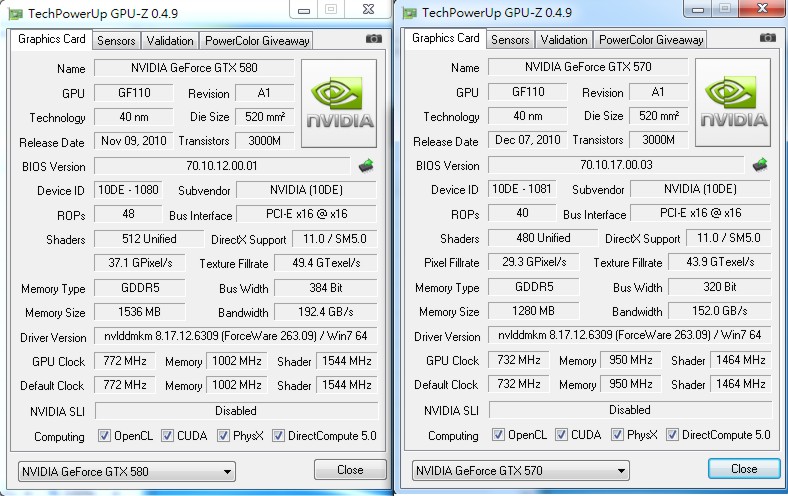The width and height of the screenshot is (788, 496).
Task: Toggle PhysX checkbox in GTX 580 window
Action: pyautogui.click(x=223, y=436)
